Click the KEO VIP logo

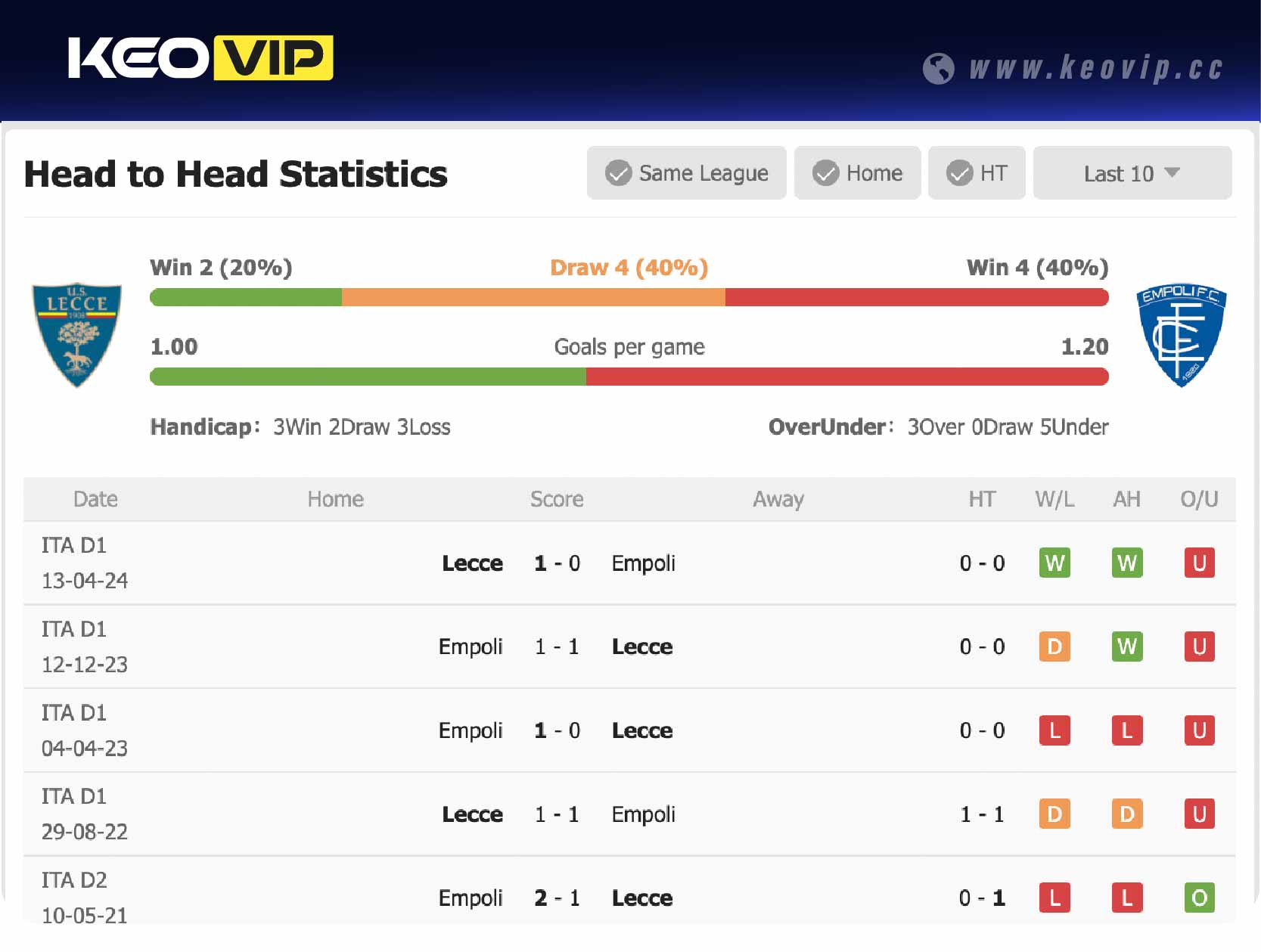(200, 58)
